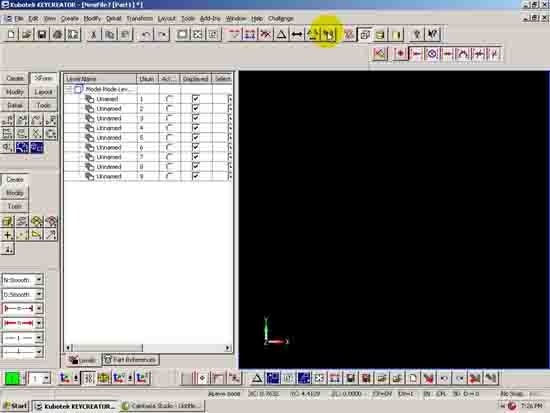Click the horizontal double-arrow dimension icon

297,35
